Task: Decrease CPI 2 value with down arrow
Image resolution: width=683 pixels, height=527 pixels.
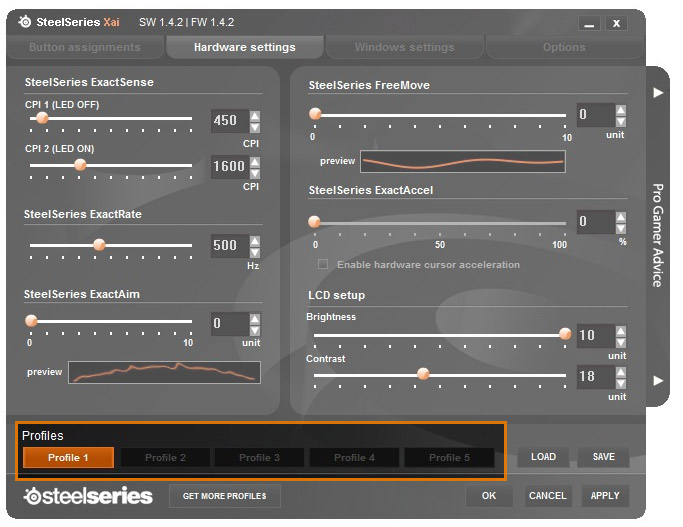Action: tap(255, 173)
